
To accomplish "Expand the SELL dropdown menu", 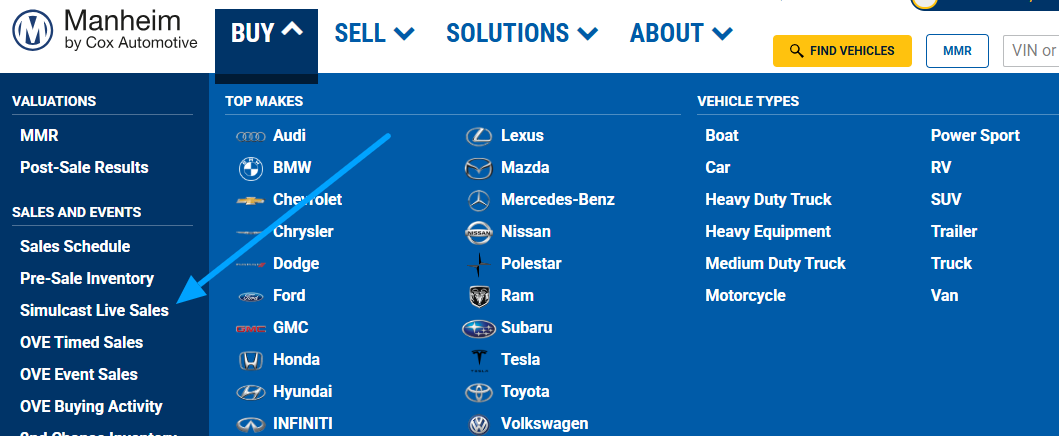I will pyautogui.click(x=374, y=33).
